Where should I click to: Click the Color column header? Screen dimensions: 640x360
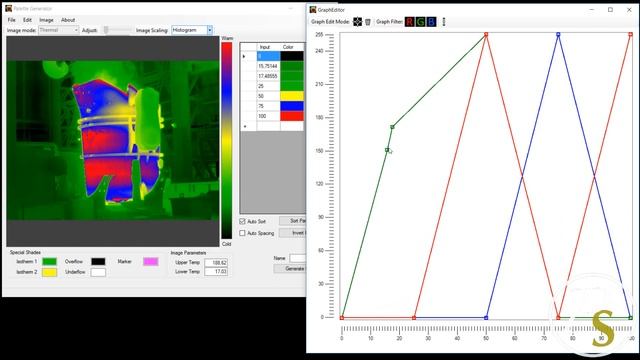click(x=292, y=47)
